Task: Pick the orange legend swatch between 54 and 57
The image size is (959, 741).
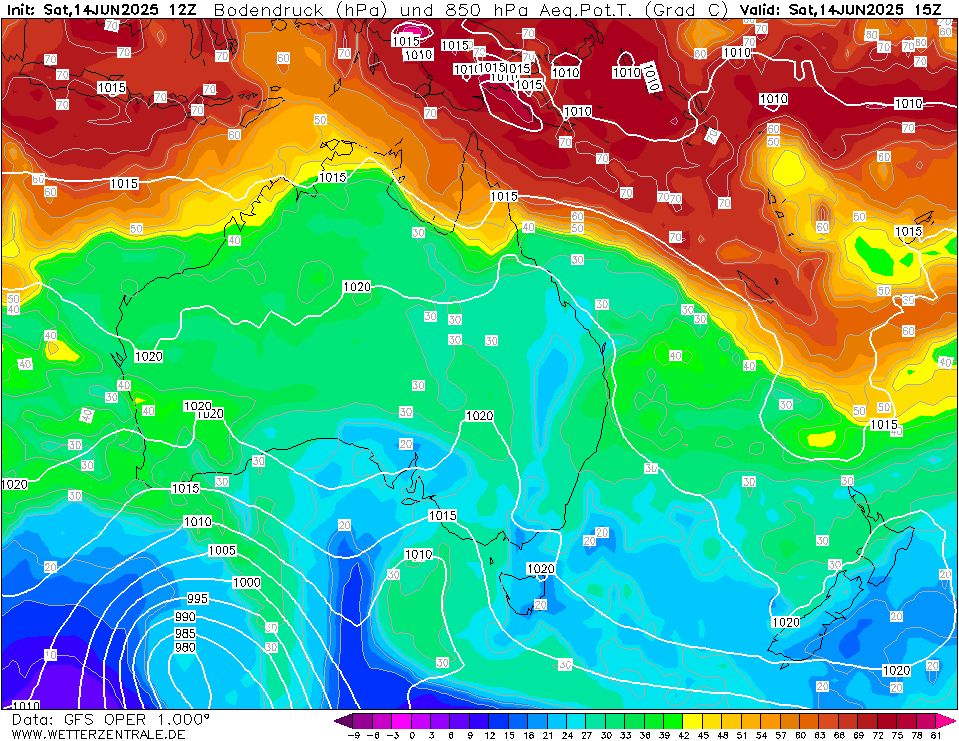Action: click(x=771, y=721)
